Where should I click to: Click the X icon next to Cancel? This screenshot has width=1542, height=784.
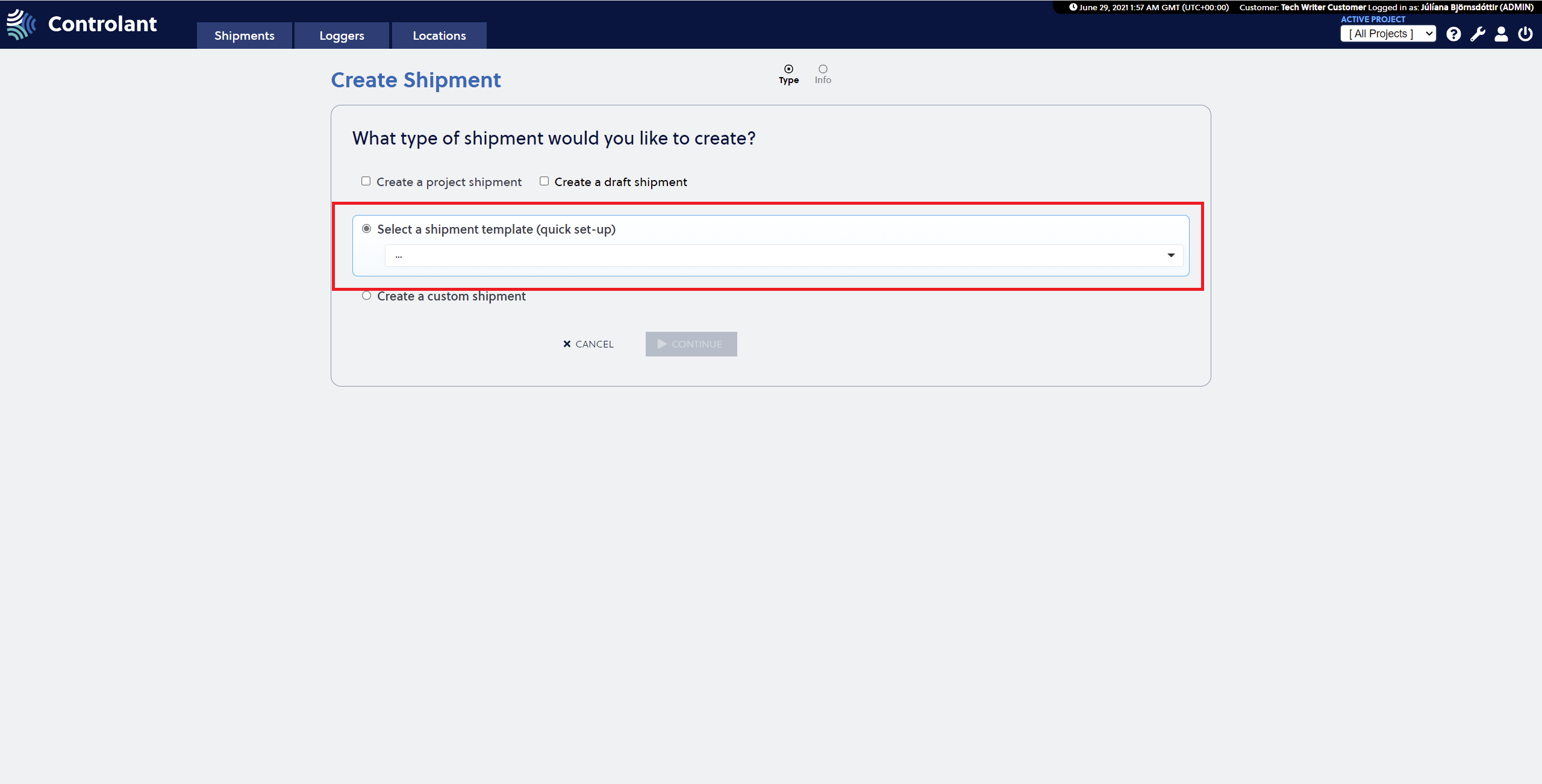pos(567,344)
